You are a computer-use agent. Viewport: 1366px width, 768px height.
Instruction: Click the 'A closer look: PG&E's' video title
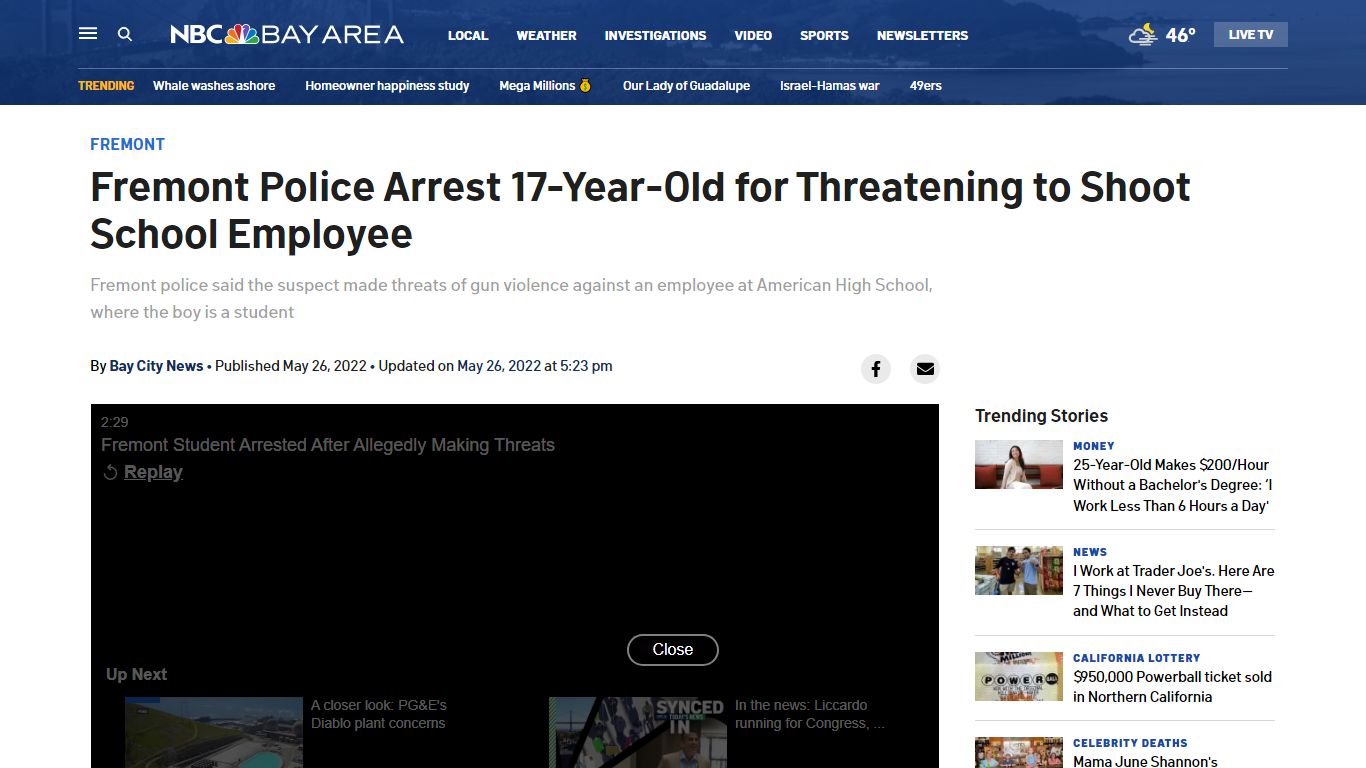[379, 714]
